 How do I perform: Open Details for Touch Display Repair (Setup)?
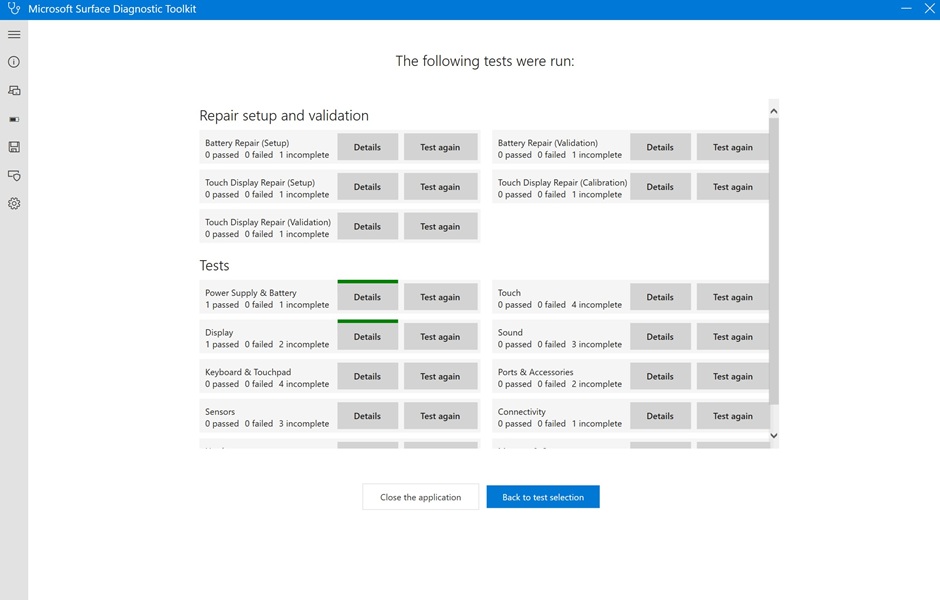pyautogui.click(x=367, y=186)
